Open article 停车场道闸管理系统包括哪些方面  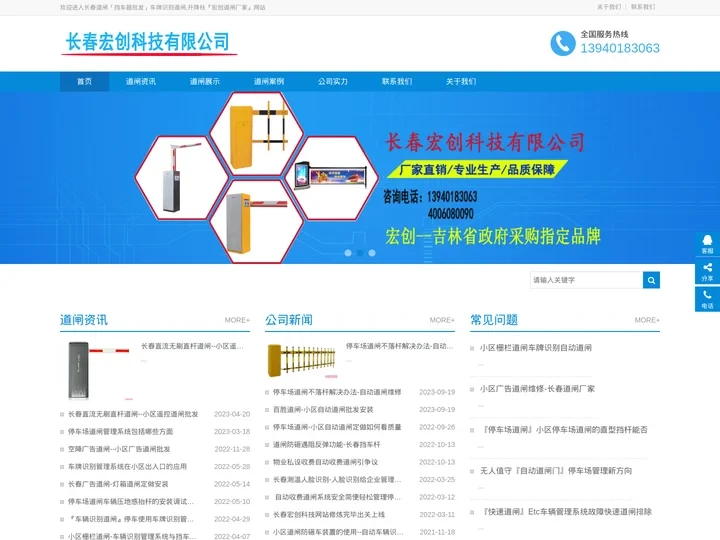pos(121,432)
